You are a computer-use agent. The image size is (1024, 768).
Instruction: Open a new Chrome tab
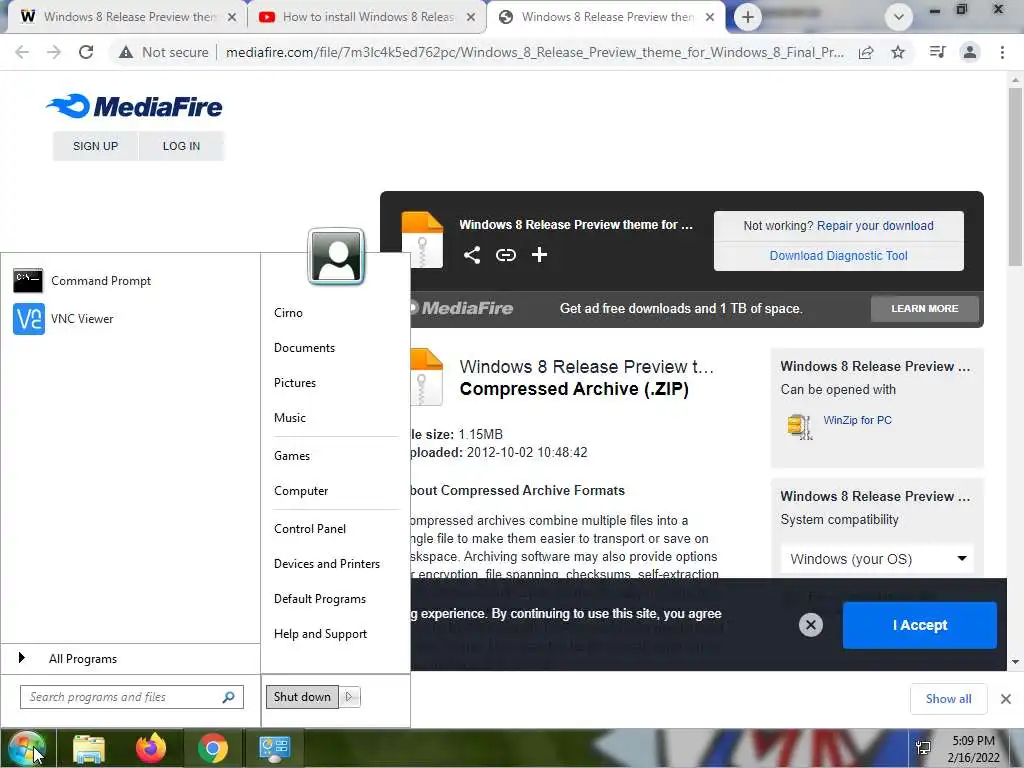pos(748,17)
